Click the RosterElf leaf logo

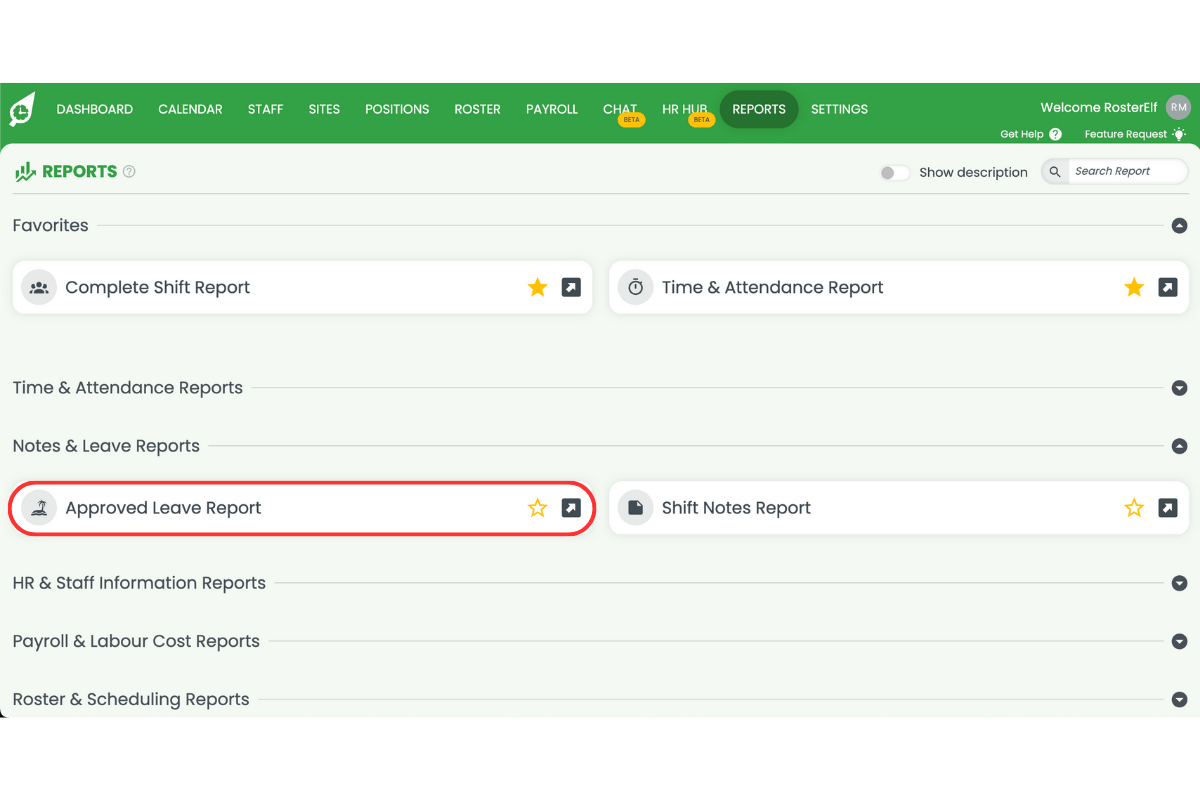[20, 110]
